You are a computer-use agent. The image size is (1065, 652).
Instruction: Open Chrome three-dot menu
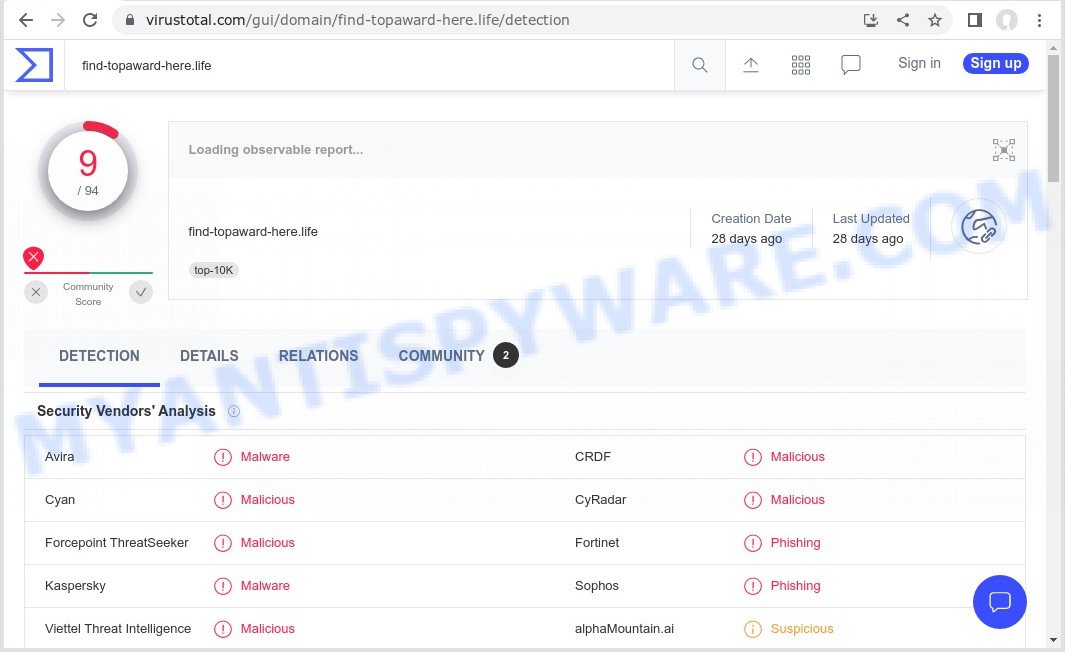[1039, 20]
